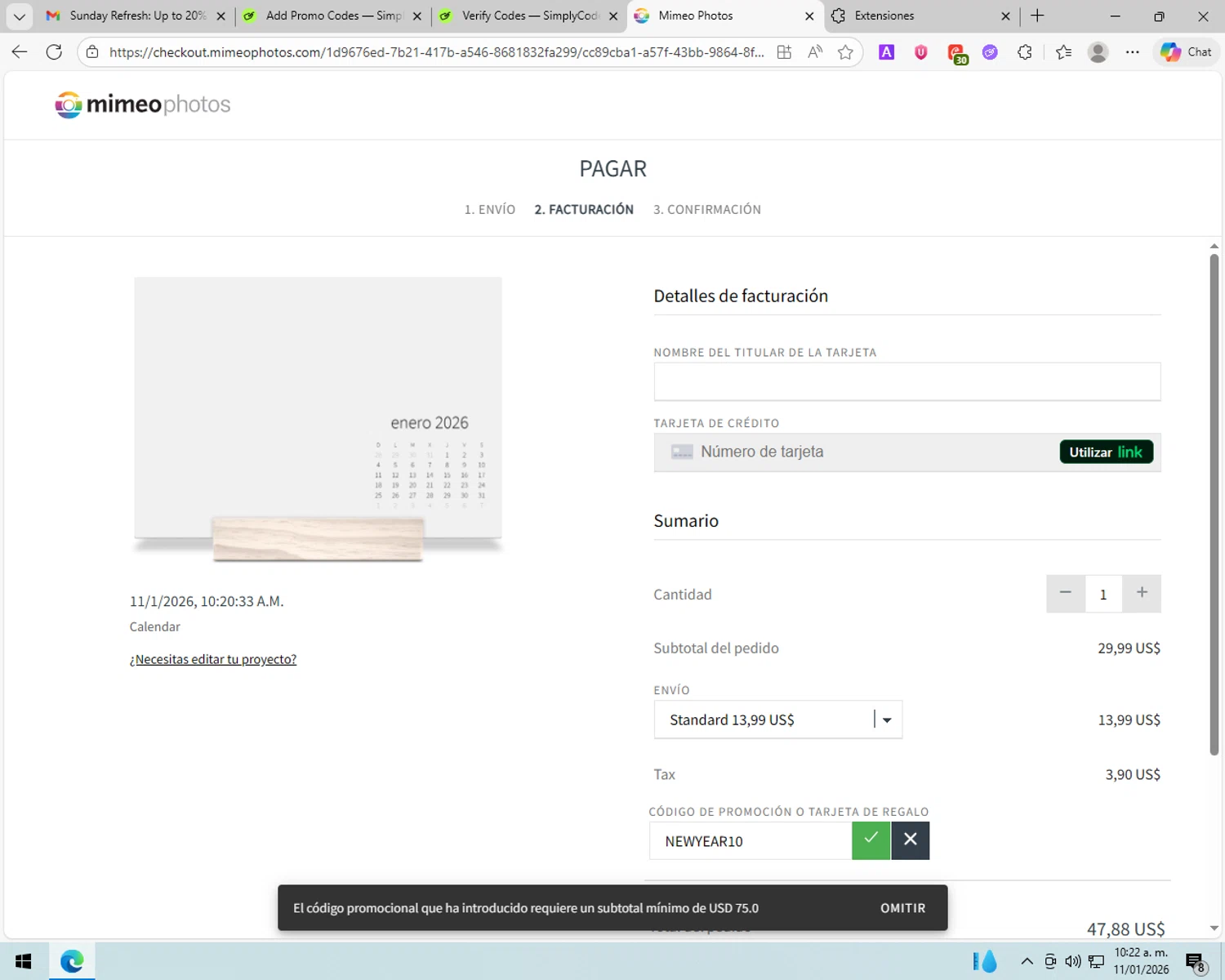The image size is (1225, 980).
Task: Click the promo code NEWYEAR10 field
Action: point(751,841)
